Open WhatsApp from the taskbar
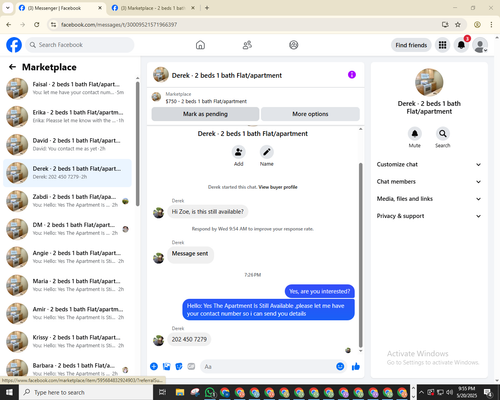500x400 pixels. [210, 392]
